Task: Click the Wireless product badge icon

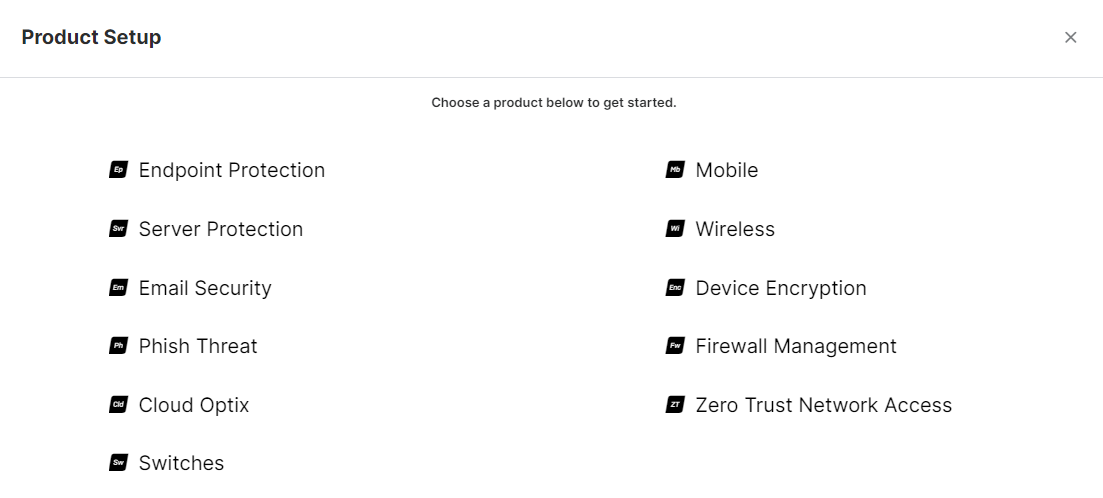Action: (675, 229)
